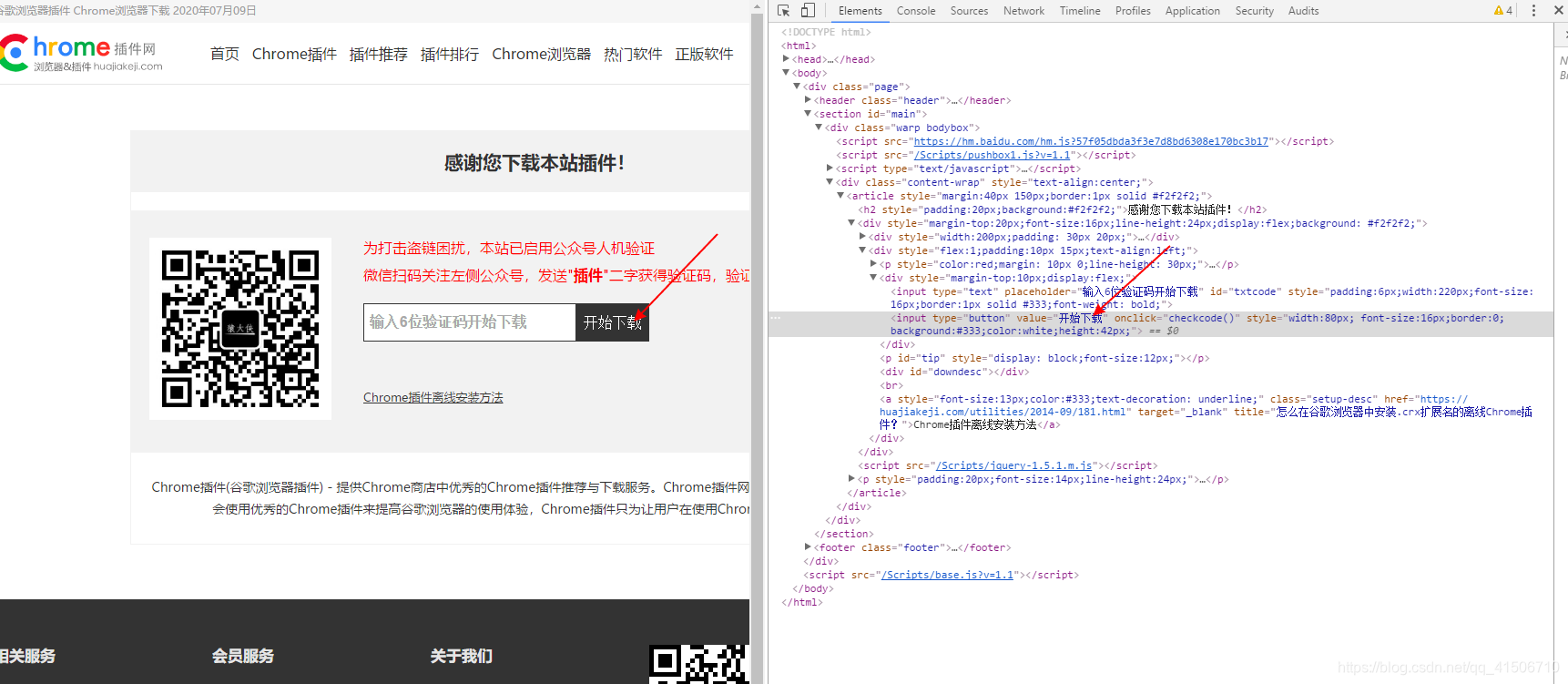The width and height of the screenshot is (1568, 684).
Task: Go to 首页 in the site navigation
Action: click(x=225, y=54)
